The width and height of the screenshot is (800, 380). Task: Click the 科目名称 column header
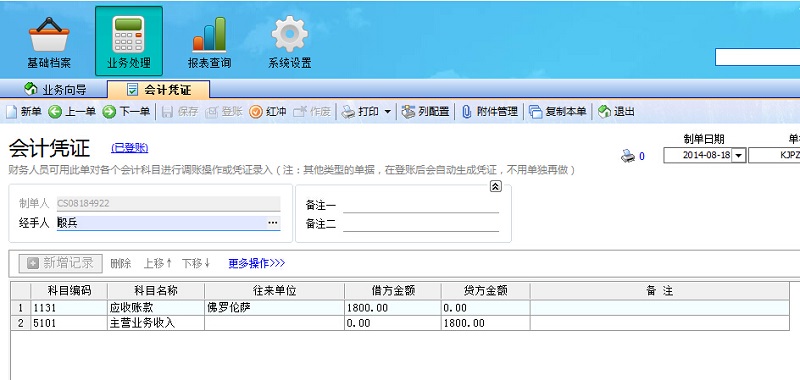click(156, 291)
